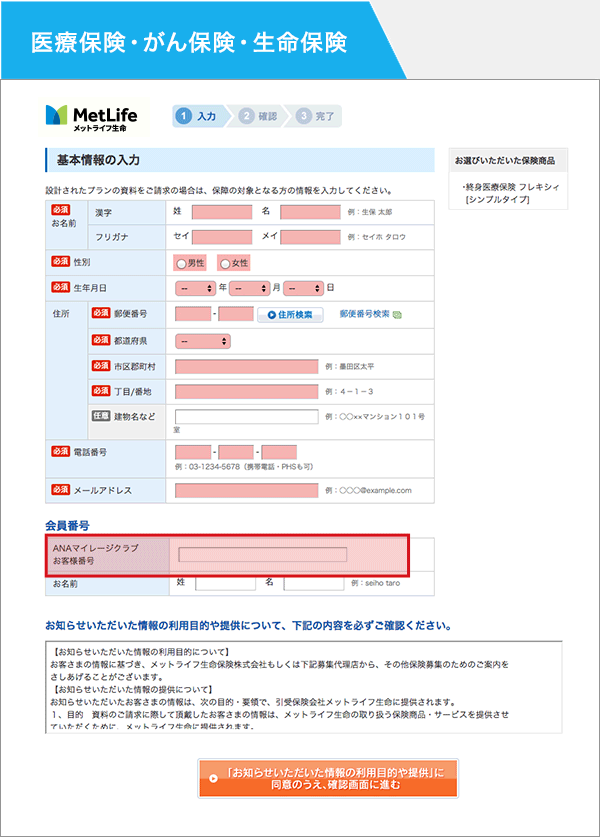Click middle phone number field
This screenshot has width=600, height=837.
click(236, 452)
